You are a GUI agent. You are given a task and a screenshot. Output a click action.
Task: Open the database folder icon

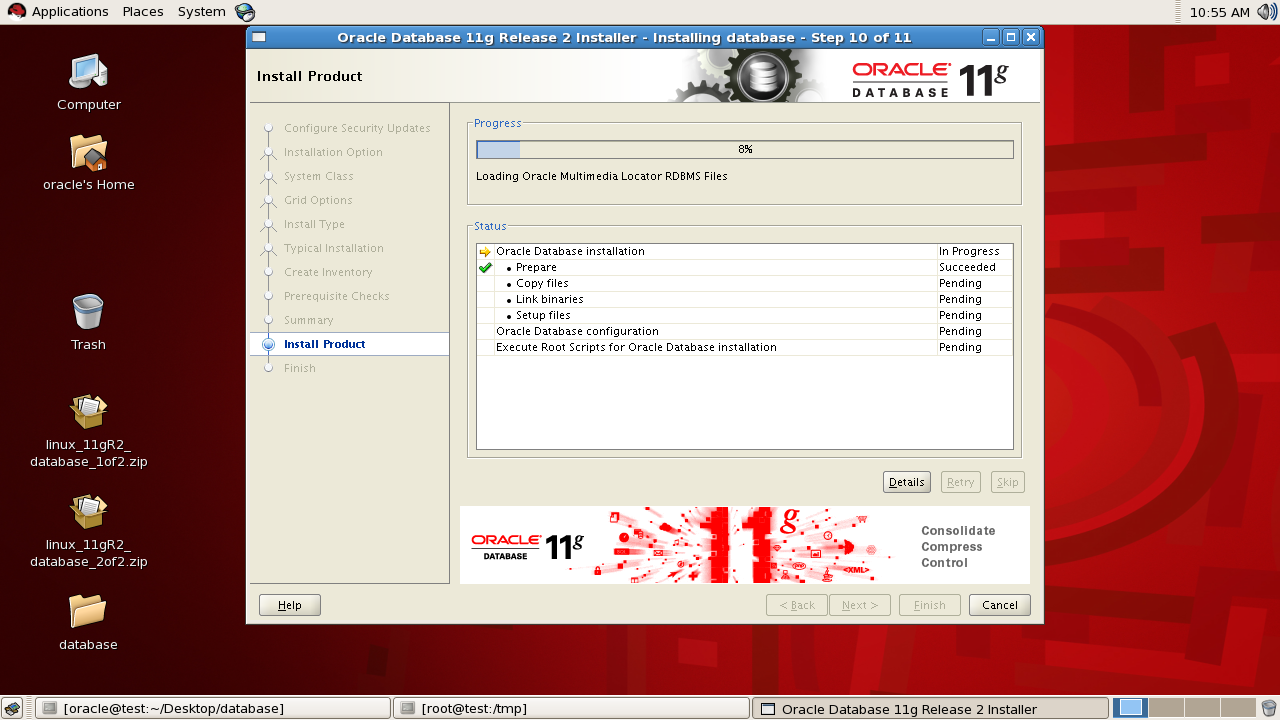pos(88,610)
